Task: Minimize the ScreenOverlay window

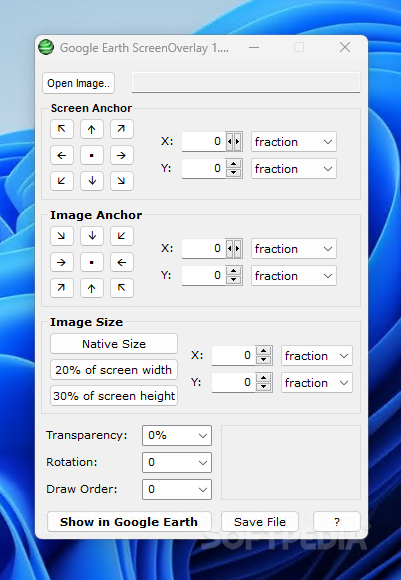Action: pos(254,47)
